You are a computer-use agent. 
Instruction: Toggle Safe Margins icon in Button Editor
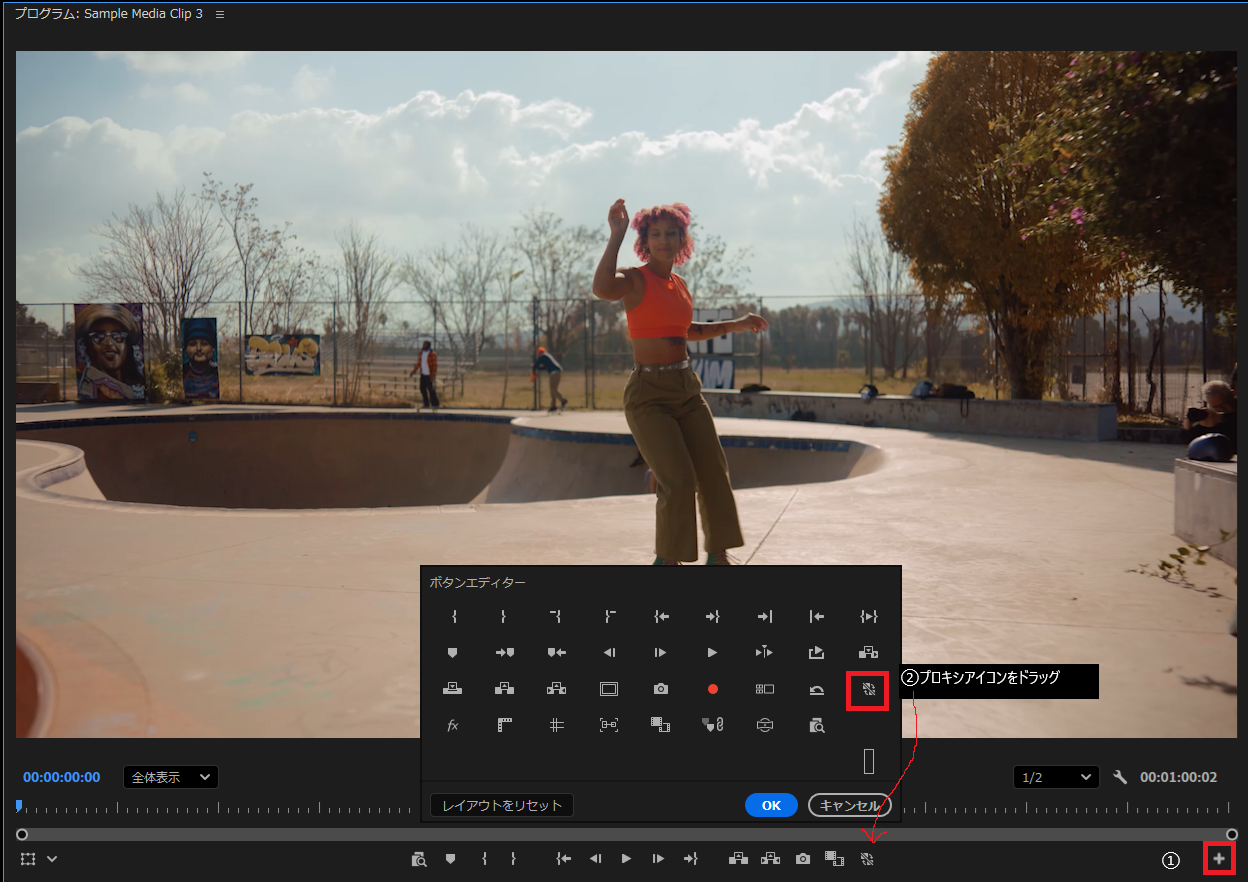(x=609, y=689)
